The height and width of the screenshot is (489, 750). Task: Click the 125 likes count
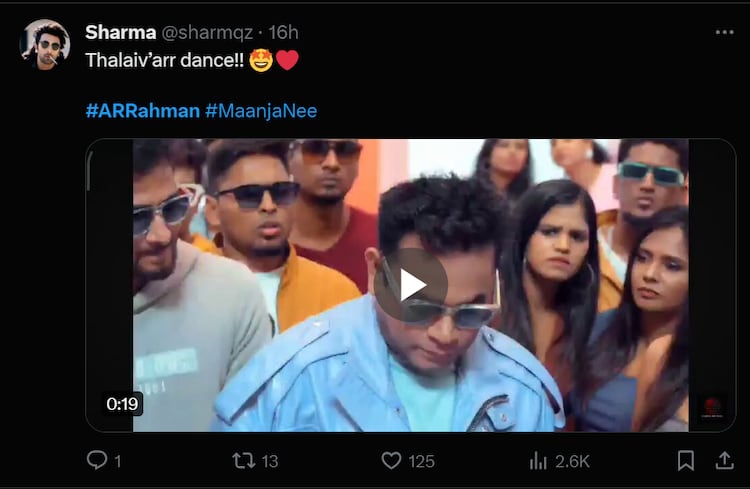pyautogui.click(x=421, y=461)
